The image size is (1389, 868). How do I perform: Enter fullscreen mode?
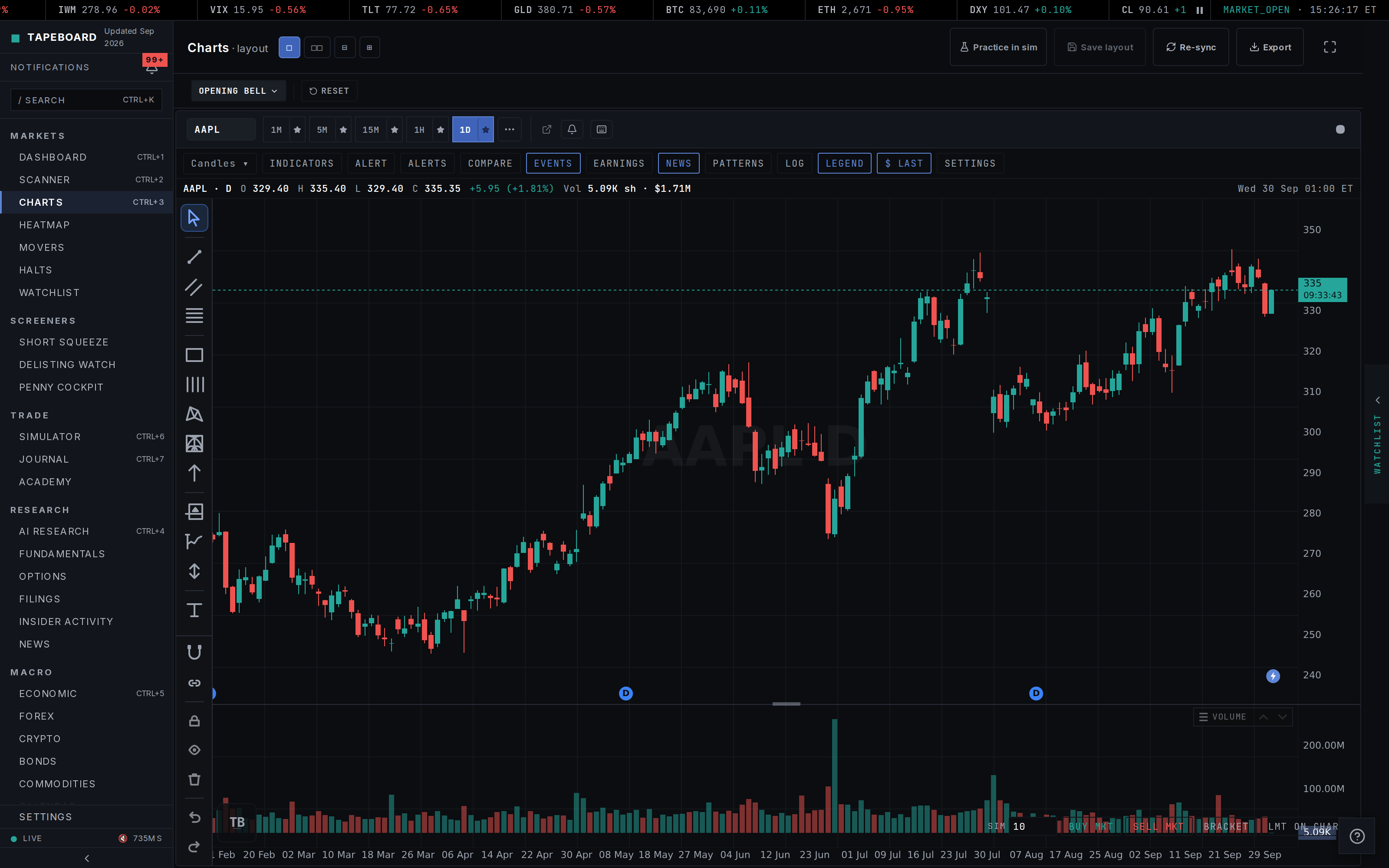tap(1329, 47)
